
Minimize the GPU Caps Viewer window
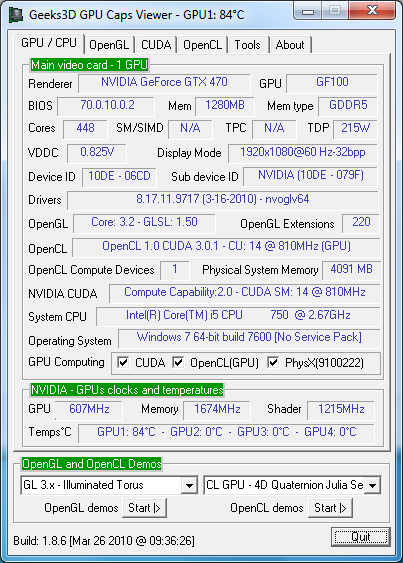tap(308, 11)
